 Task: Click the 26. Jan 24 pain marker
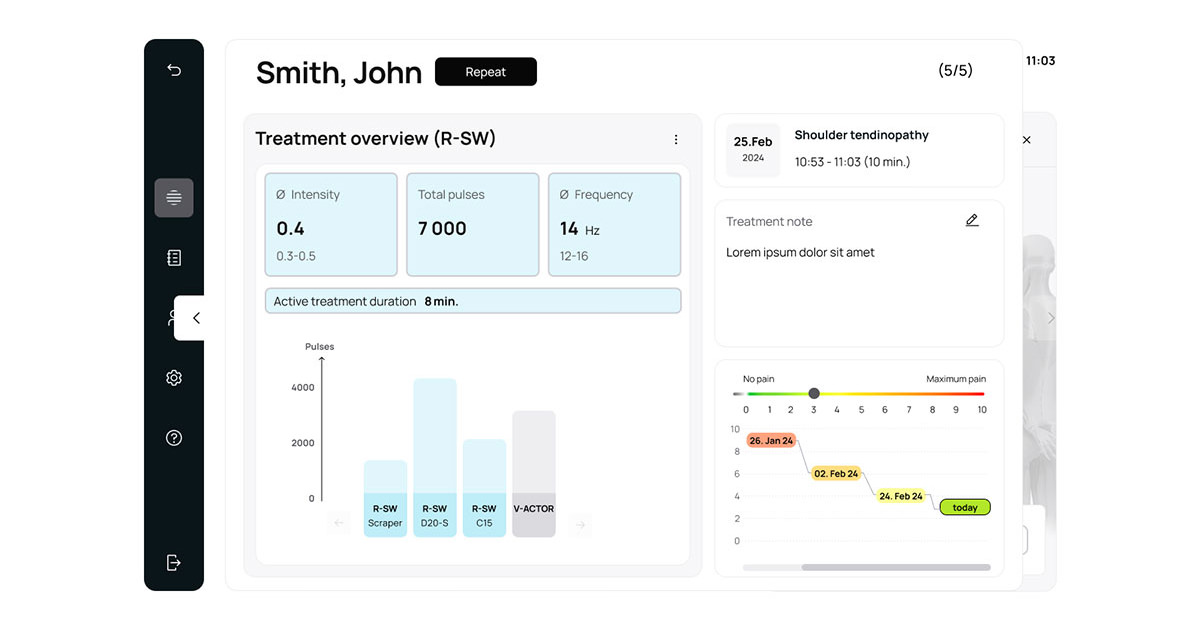771,440
